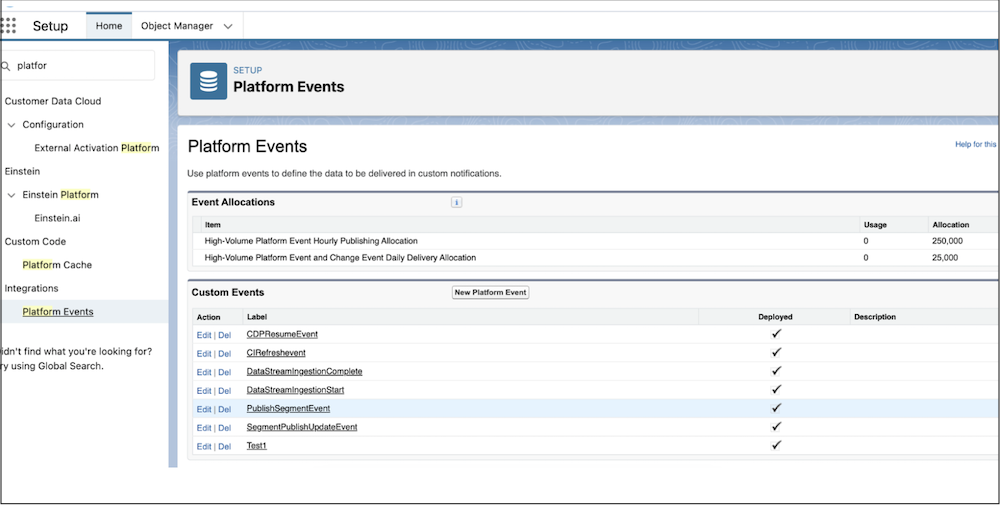Viewport: 1000px width, 506px height.
Task: Click the Allocation column header
Action: pyautogui.click(x=950, y=225)
